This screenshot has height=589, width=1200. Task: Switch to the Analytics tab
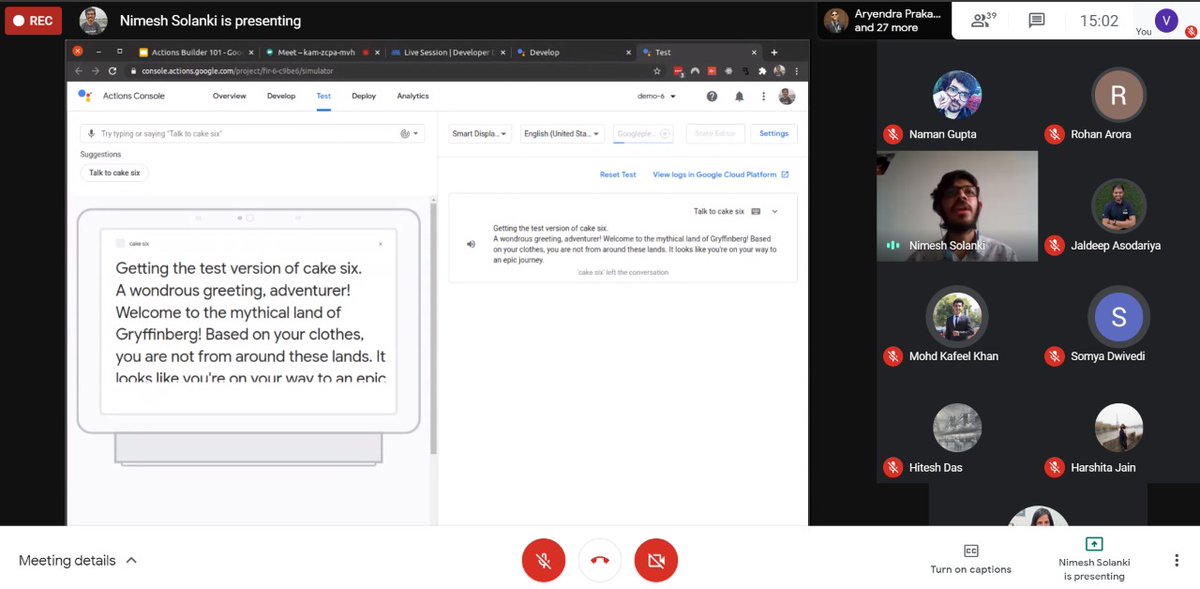(412, 95)
